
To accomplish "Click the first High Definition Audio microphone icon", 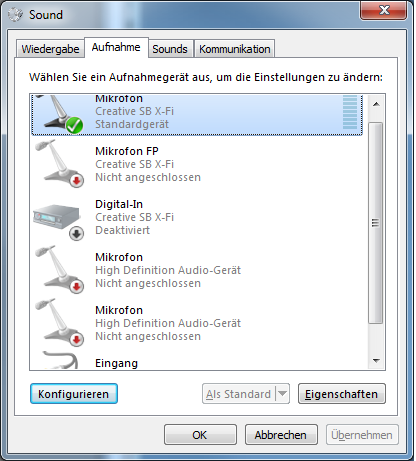I will 59,270.
